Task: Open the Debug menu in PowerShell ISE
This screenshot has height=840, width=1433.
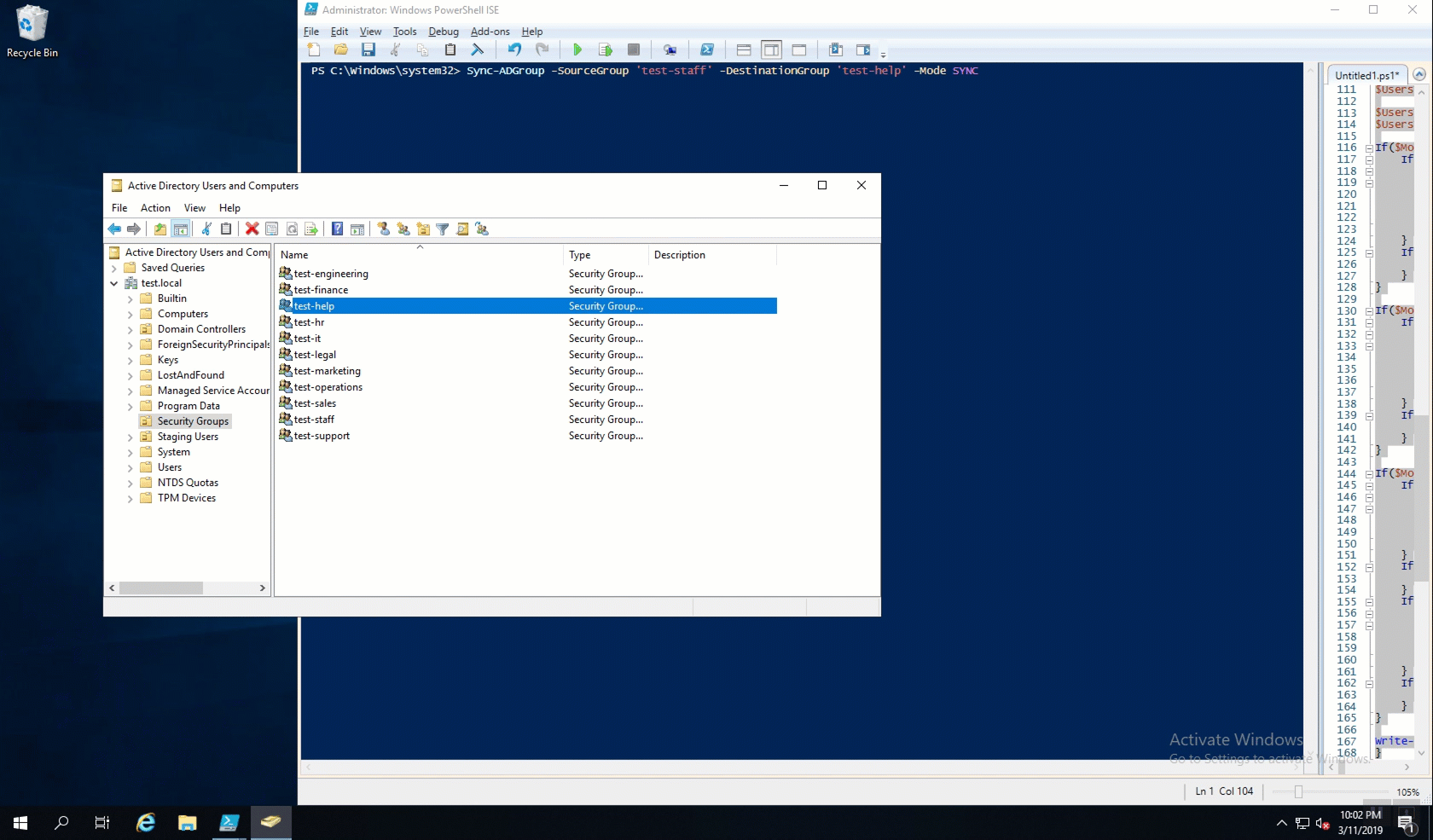Action: click(x=444, y=32)
